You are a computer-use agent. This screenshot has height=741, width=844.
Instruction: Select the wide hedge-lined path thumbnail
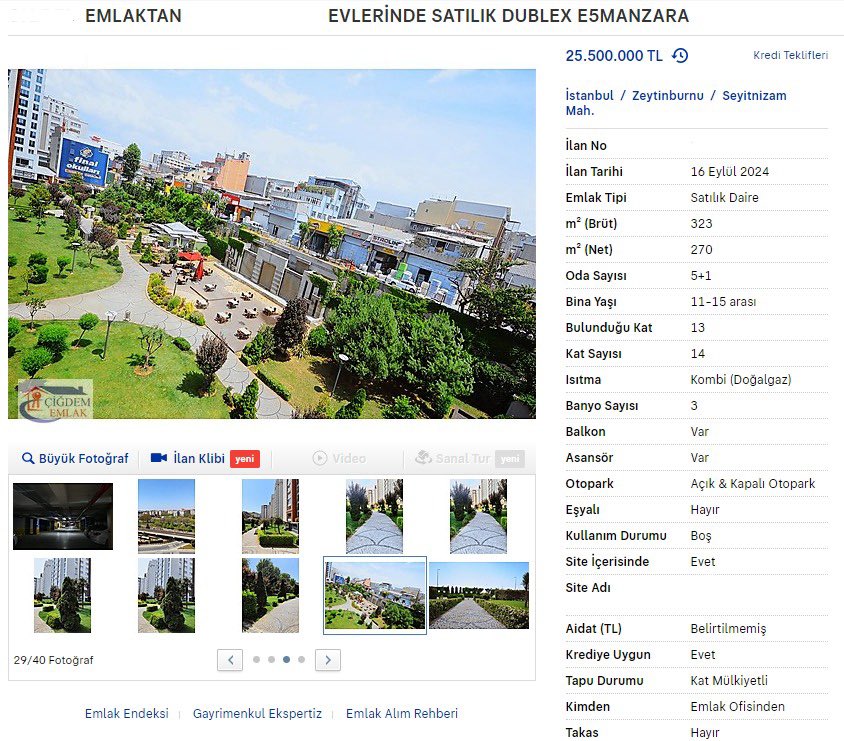click(479, 596)
